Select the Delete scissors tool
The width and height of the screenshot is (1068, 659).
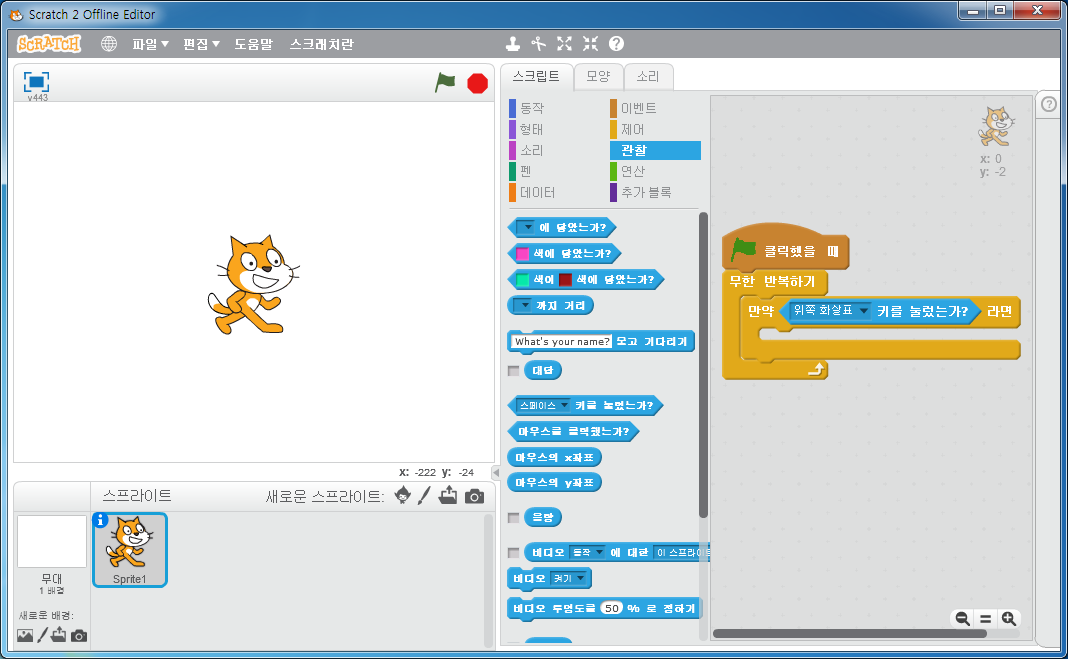click(539, 44)
